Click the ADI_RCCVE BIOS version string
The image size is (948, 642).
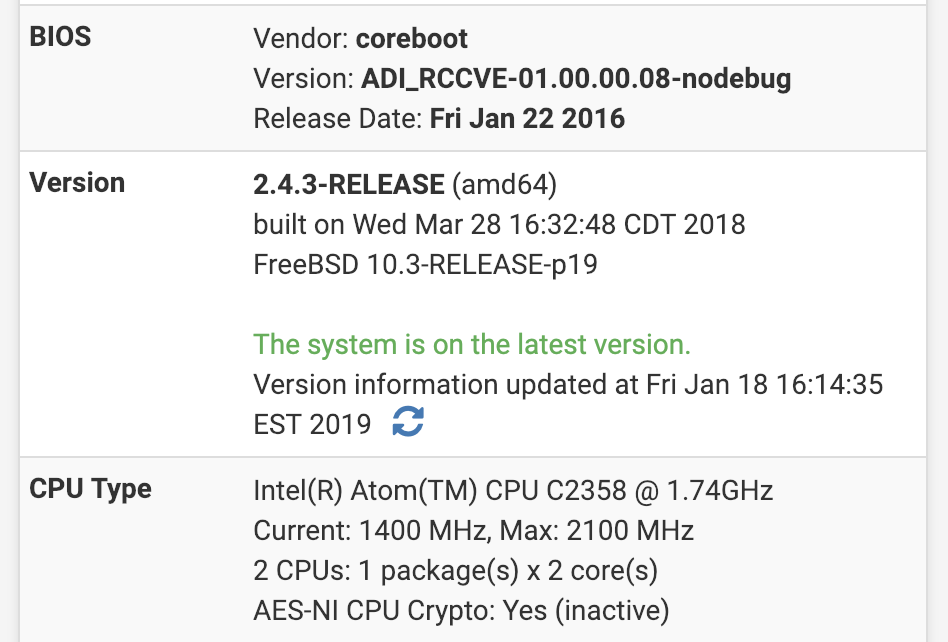[x=576, y=79]
